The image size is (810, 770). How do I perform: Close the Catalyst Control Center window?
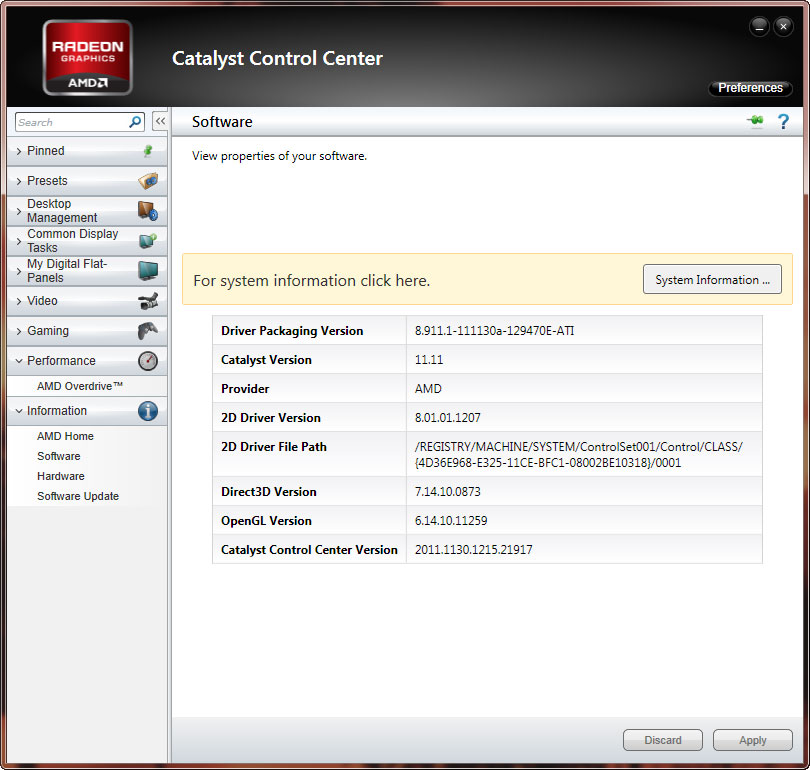[x=783, y=26]
